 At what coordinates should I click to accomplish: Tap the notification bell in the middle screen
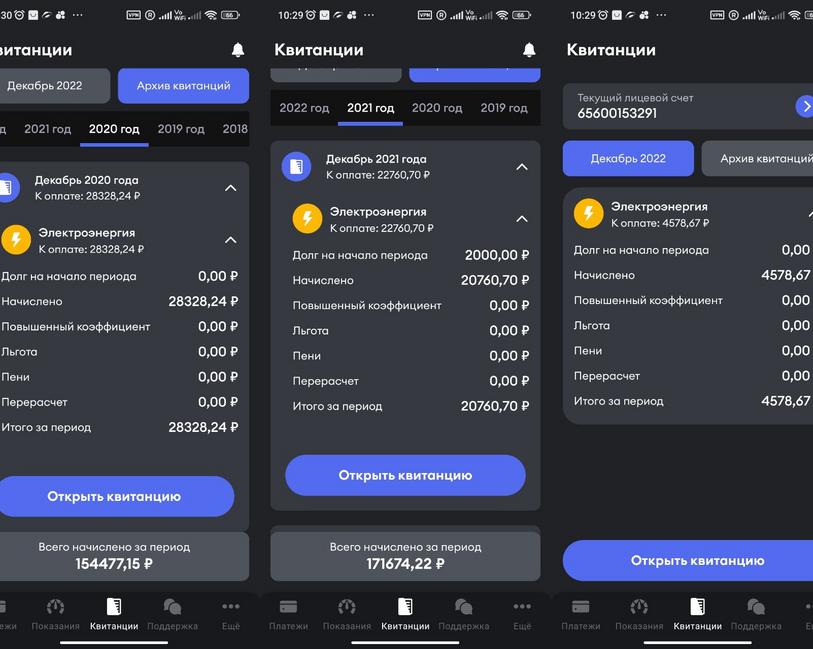[x=529, y=50]
